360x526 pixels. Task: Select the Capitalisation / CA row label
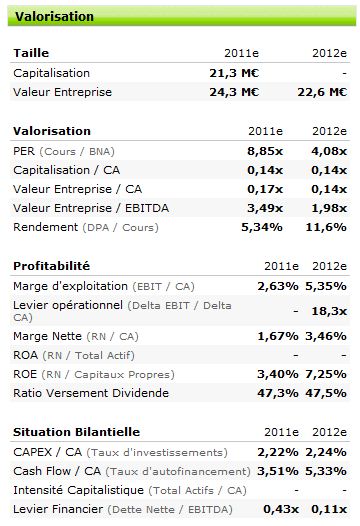click(66, 170)
